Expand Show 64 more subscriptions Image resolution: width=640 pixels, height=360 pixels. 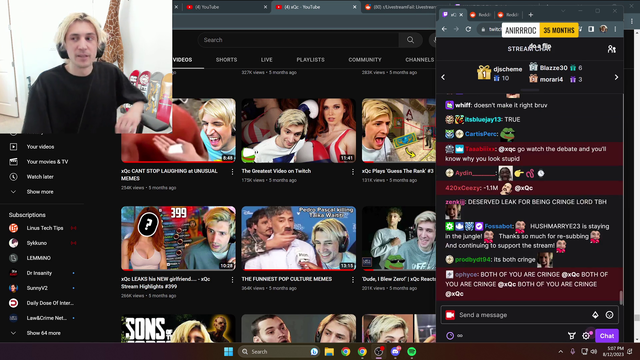point(44,333)
